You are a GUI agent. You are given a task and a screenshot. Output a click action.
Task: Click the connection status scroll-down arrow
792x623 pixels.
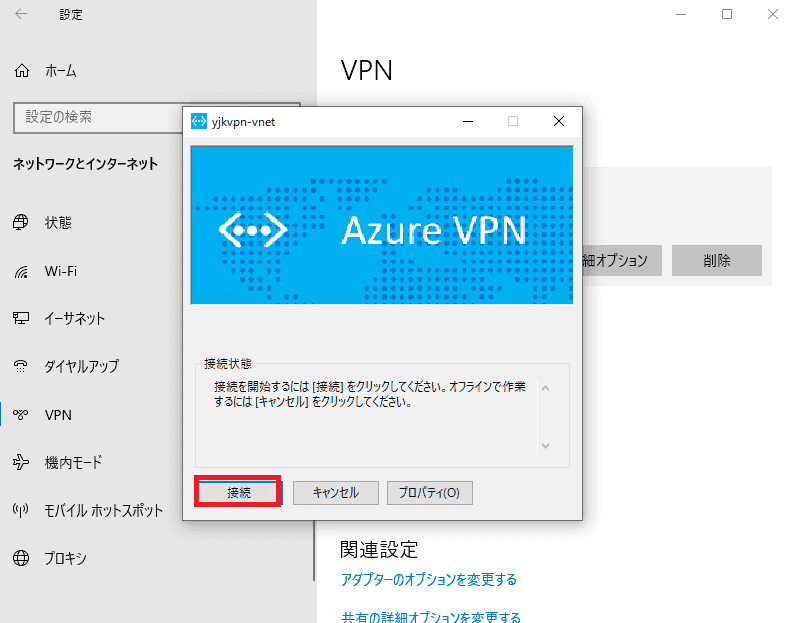click(x=546, y=446)
